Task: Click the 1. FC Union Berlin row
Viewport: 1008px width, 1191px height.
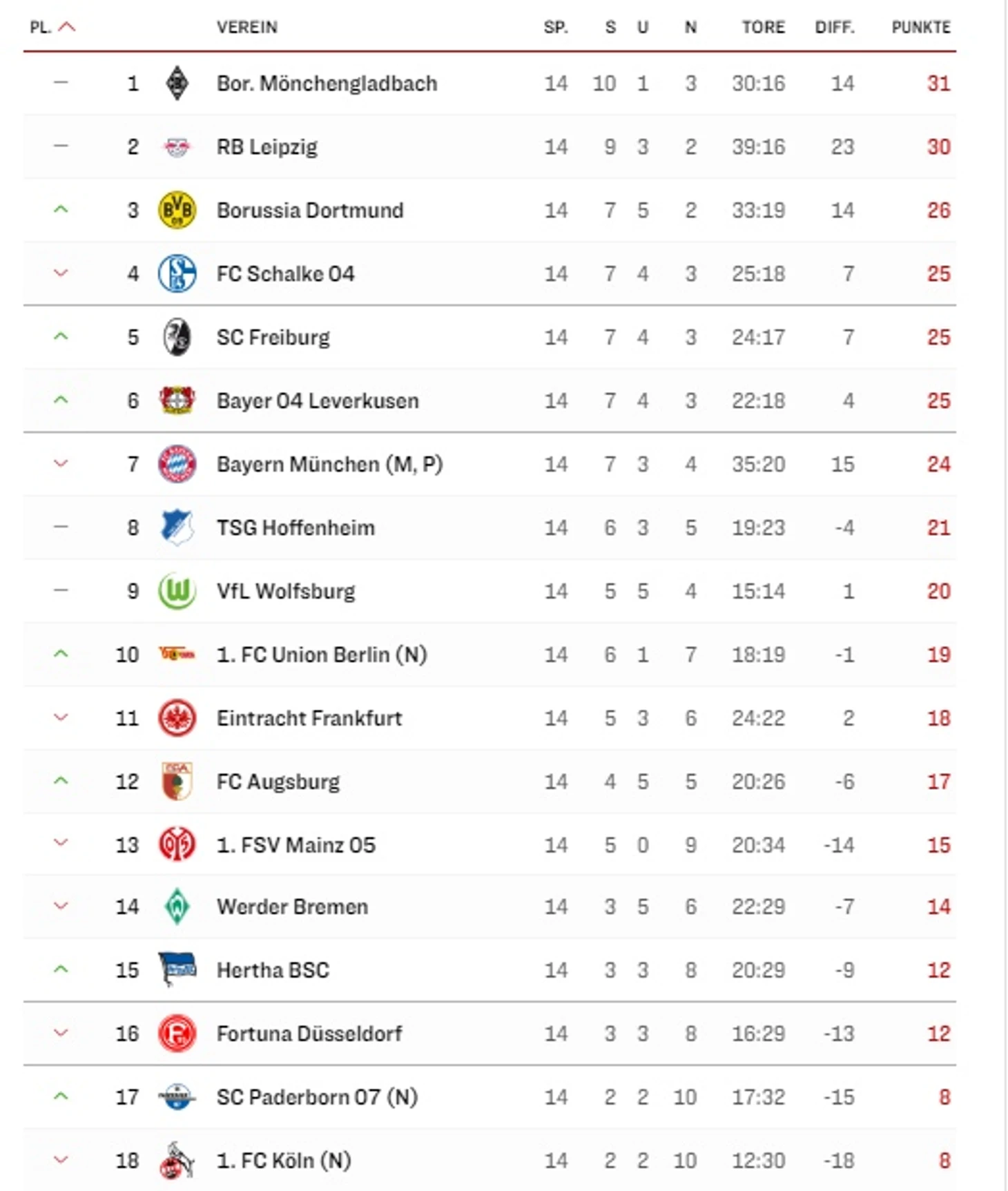Action: click(x=490, y=655)
